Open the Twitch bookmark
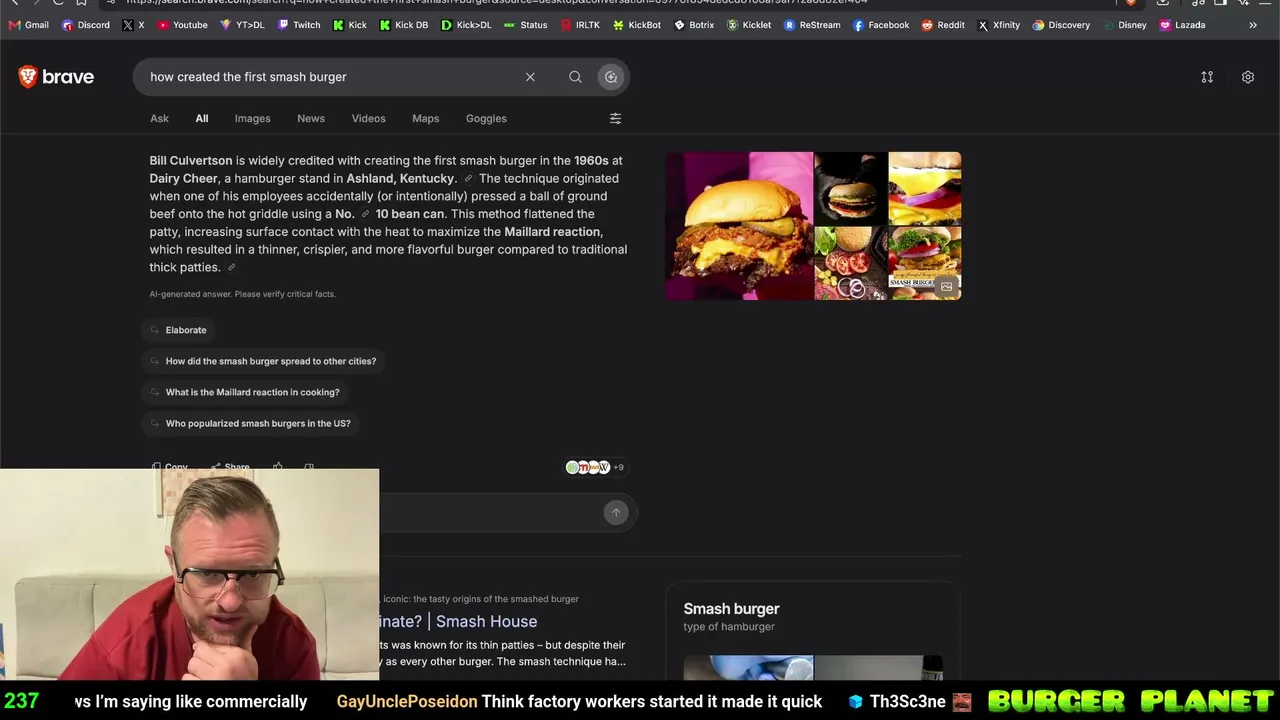The image size is (1280, 720). (299, 25)
